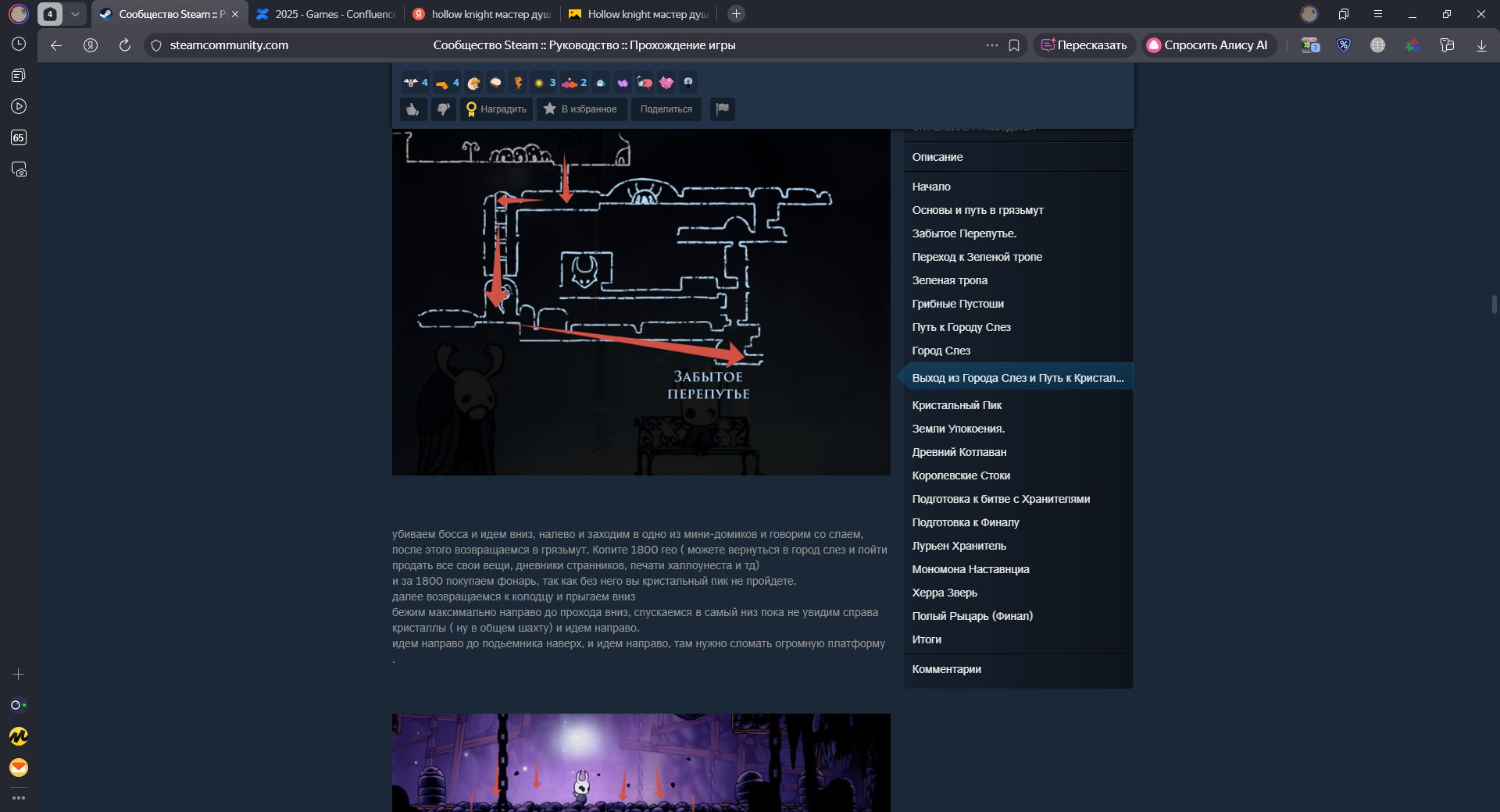Jump to Кристальный Пик section
The width and height of the screenshot is (1500, 812).
point(956,405)
